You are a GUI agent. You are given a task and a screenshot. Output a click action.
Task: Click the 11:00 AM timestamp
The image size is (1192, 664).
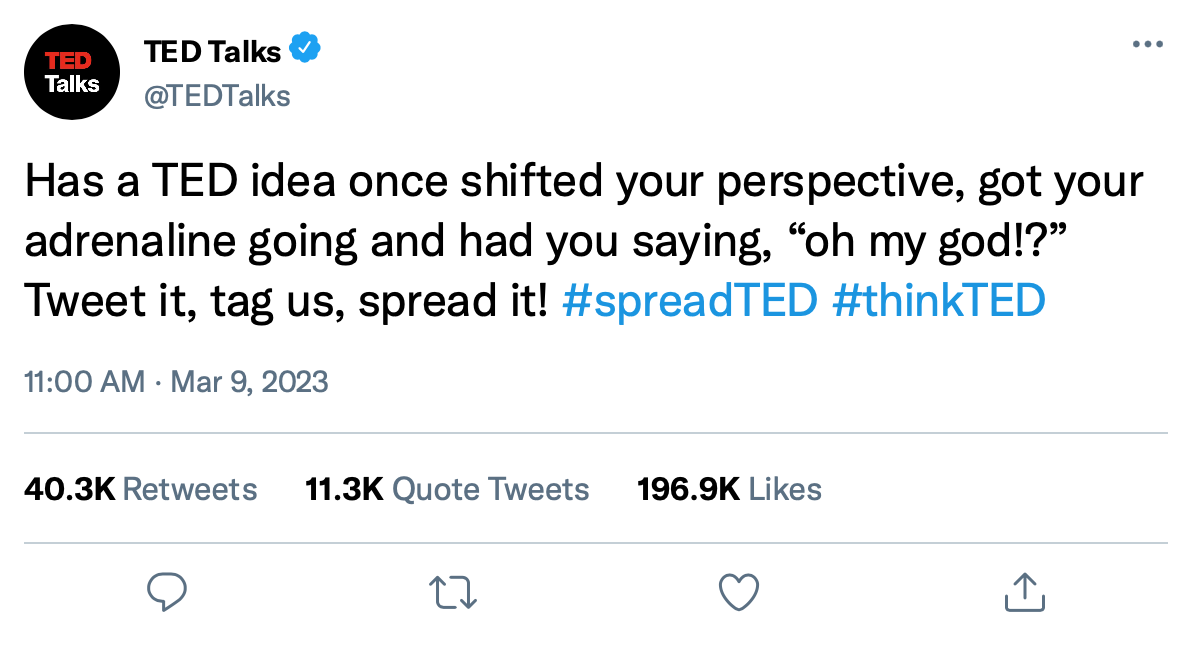84,381
